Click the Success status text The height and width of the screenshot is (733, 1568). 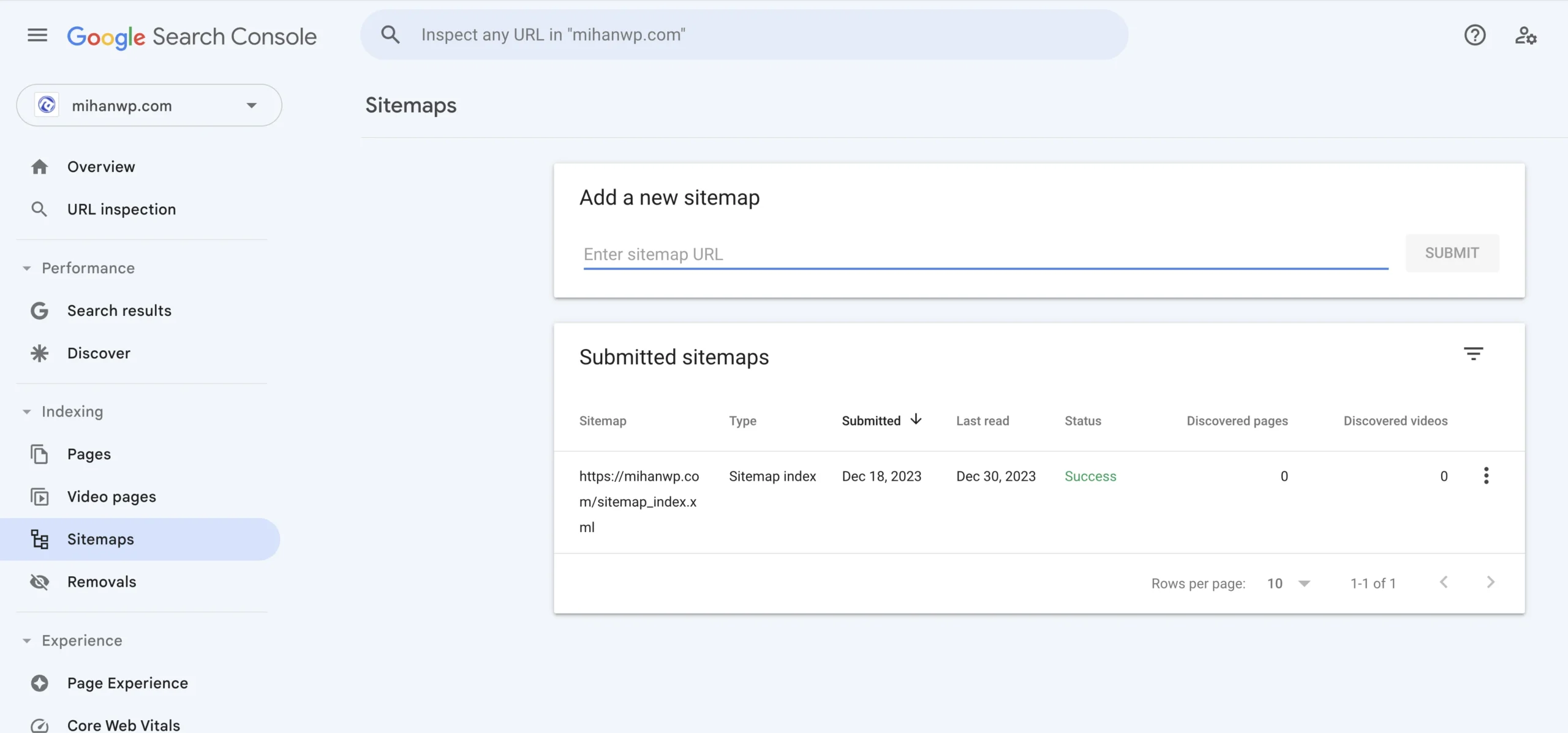tap(1090, 476)
